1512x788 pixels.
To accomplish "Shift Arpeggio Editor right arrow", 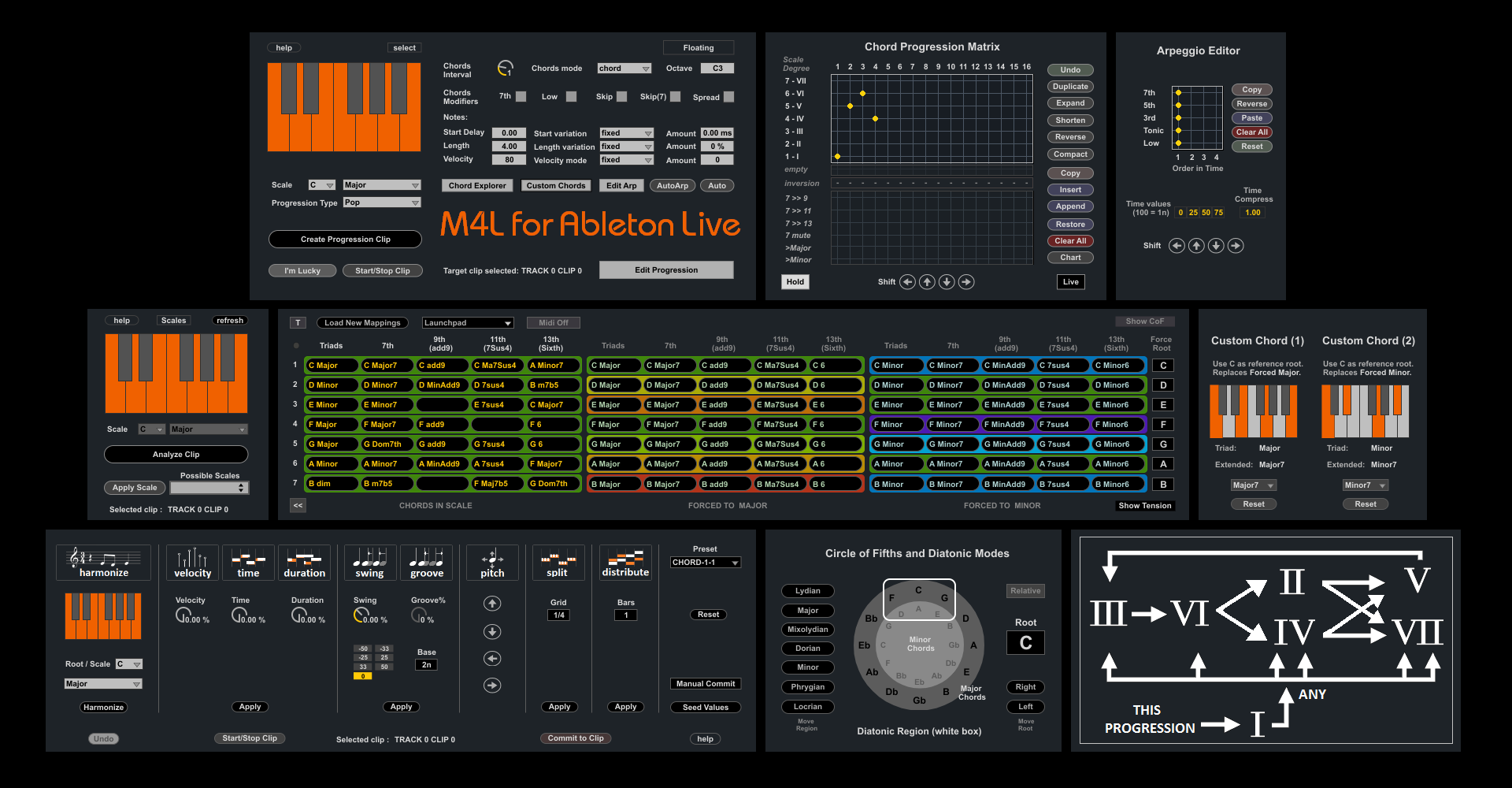I will tap(1236, 246).
